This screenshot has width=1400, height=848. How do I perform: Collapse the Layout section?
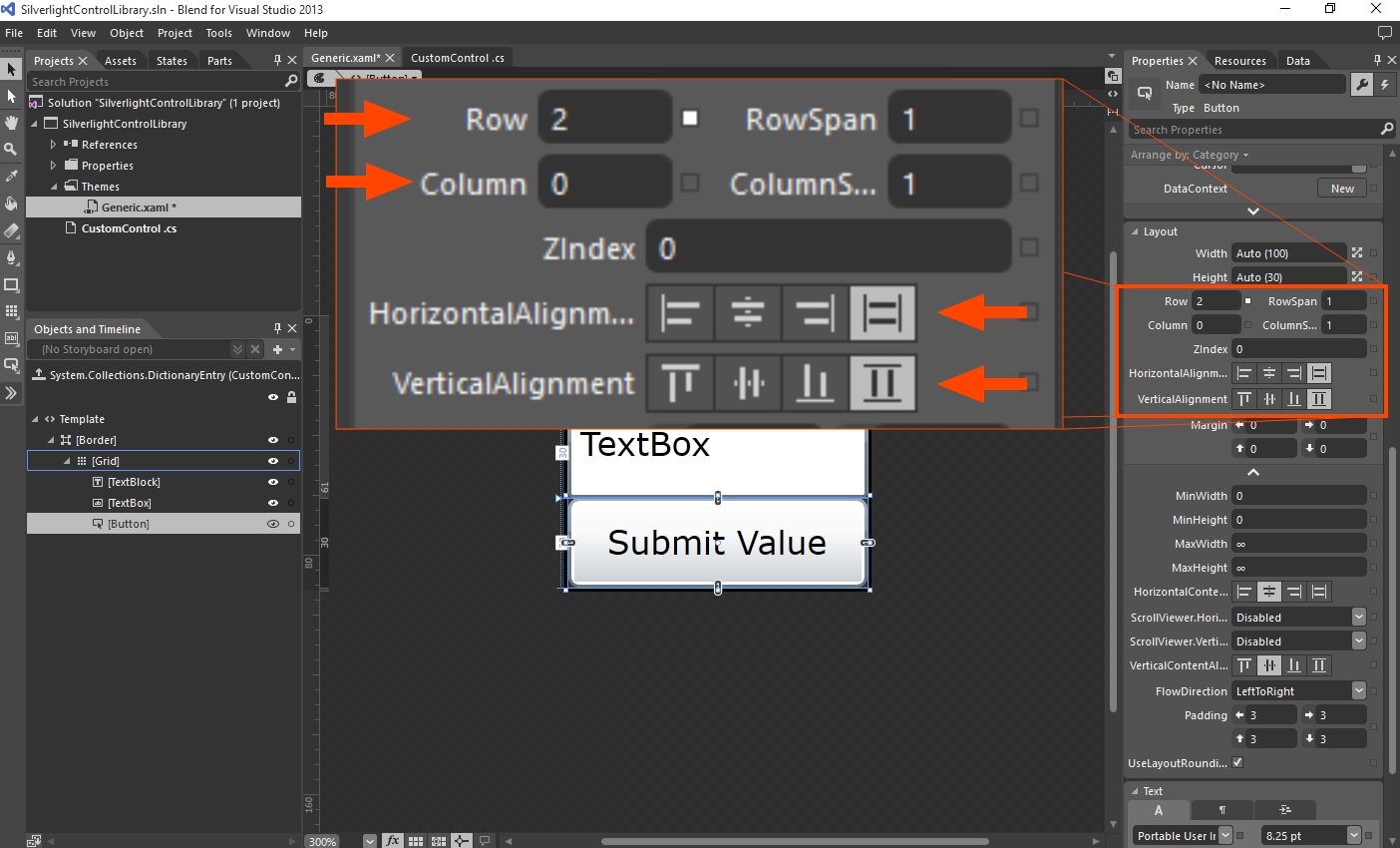[1135, 231]
